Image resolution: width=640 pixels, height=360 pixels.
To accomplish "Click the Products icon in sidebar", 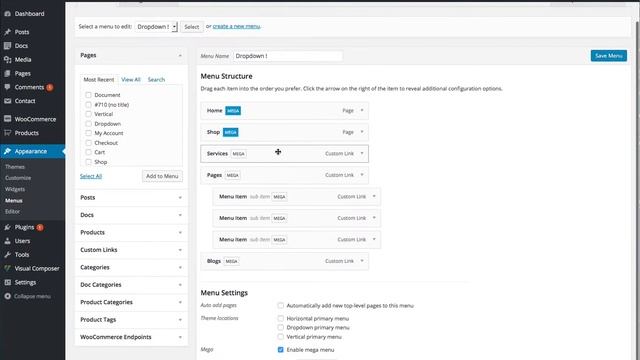I will 7,133.
